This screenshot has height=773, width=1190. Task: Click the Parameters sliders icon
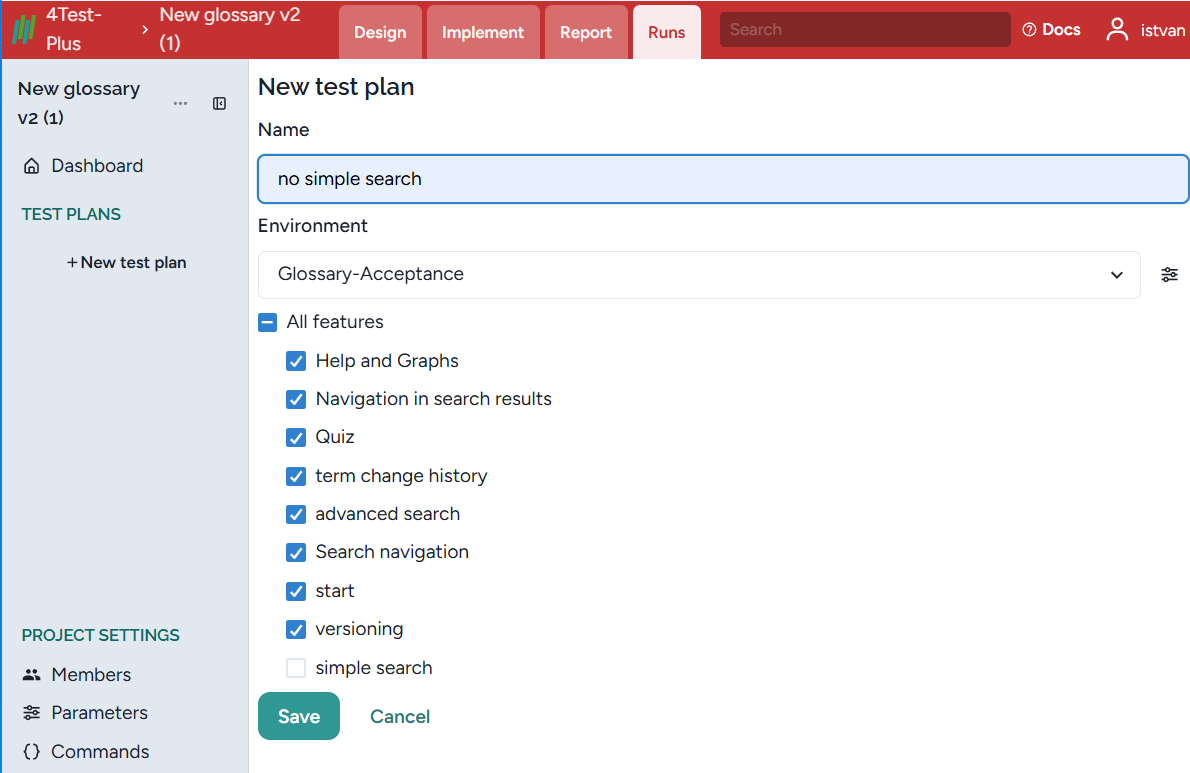(32, 713)
